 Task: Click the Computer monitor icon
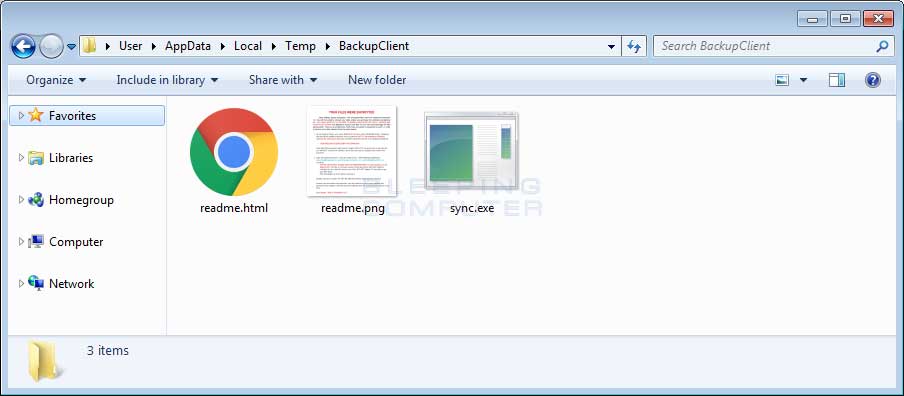36,242
